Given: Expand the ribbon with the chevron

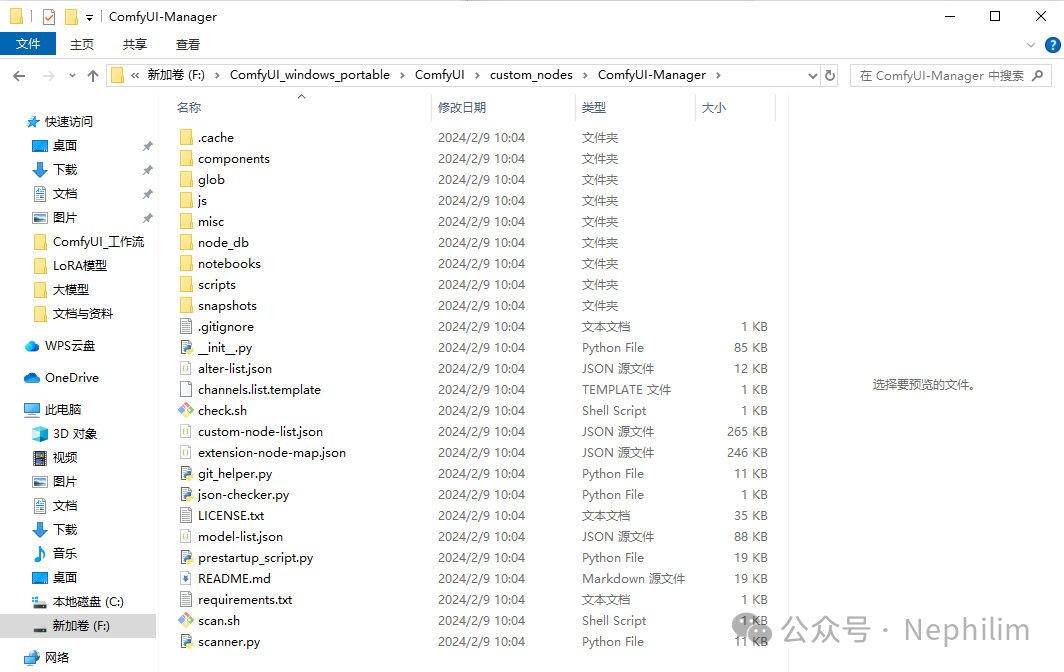Looking at the screenshot, I should tap(1031, 45).
